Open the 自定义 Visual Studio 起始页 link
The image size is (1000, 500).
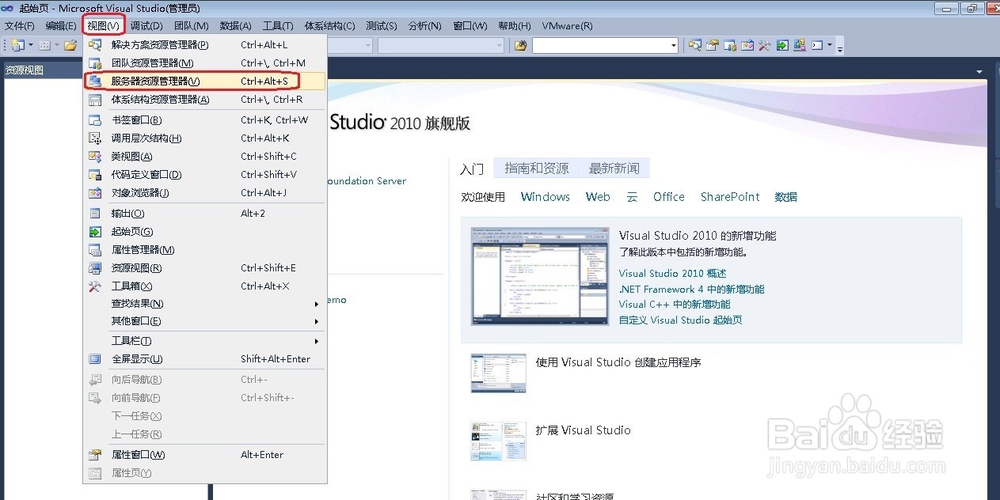click(x=680, y=320)
